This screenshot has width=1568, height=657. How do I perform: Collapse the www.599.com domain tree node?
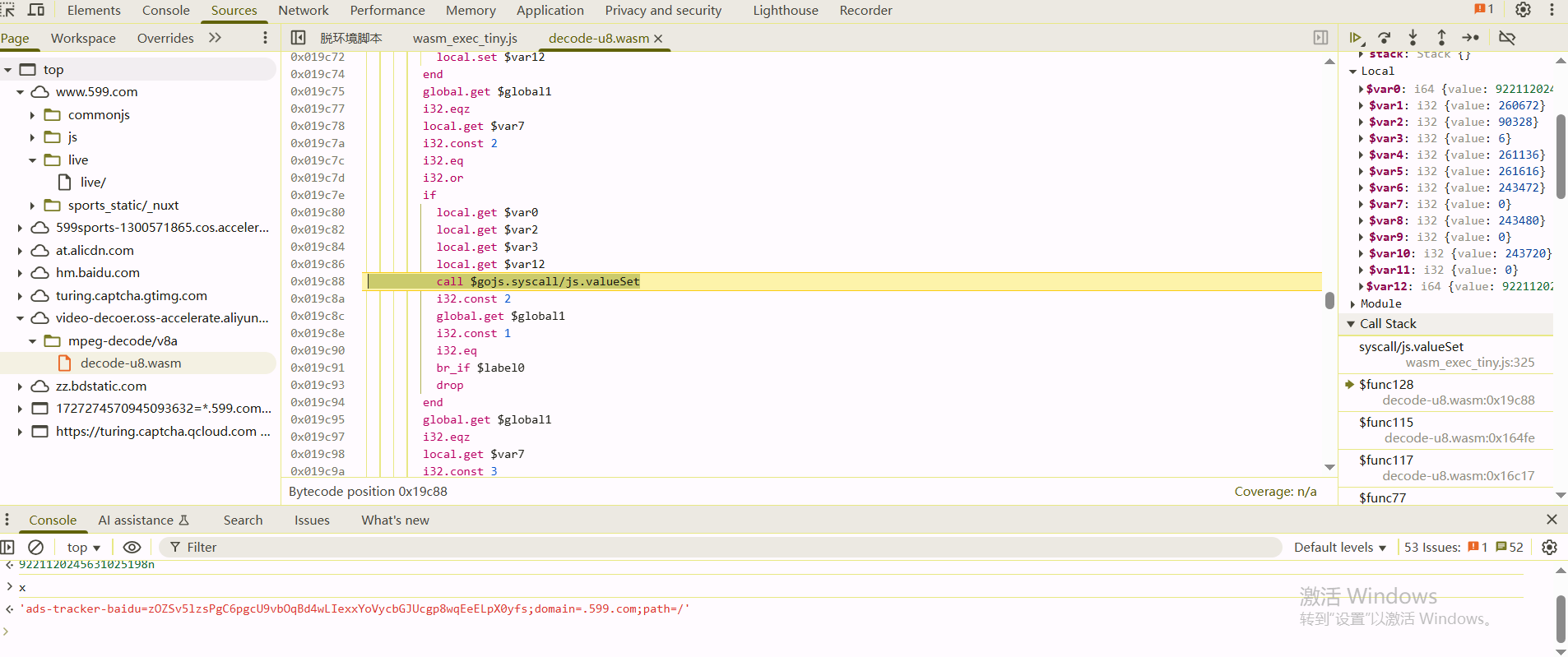tap(21, 92)
